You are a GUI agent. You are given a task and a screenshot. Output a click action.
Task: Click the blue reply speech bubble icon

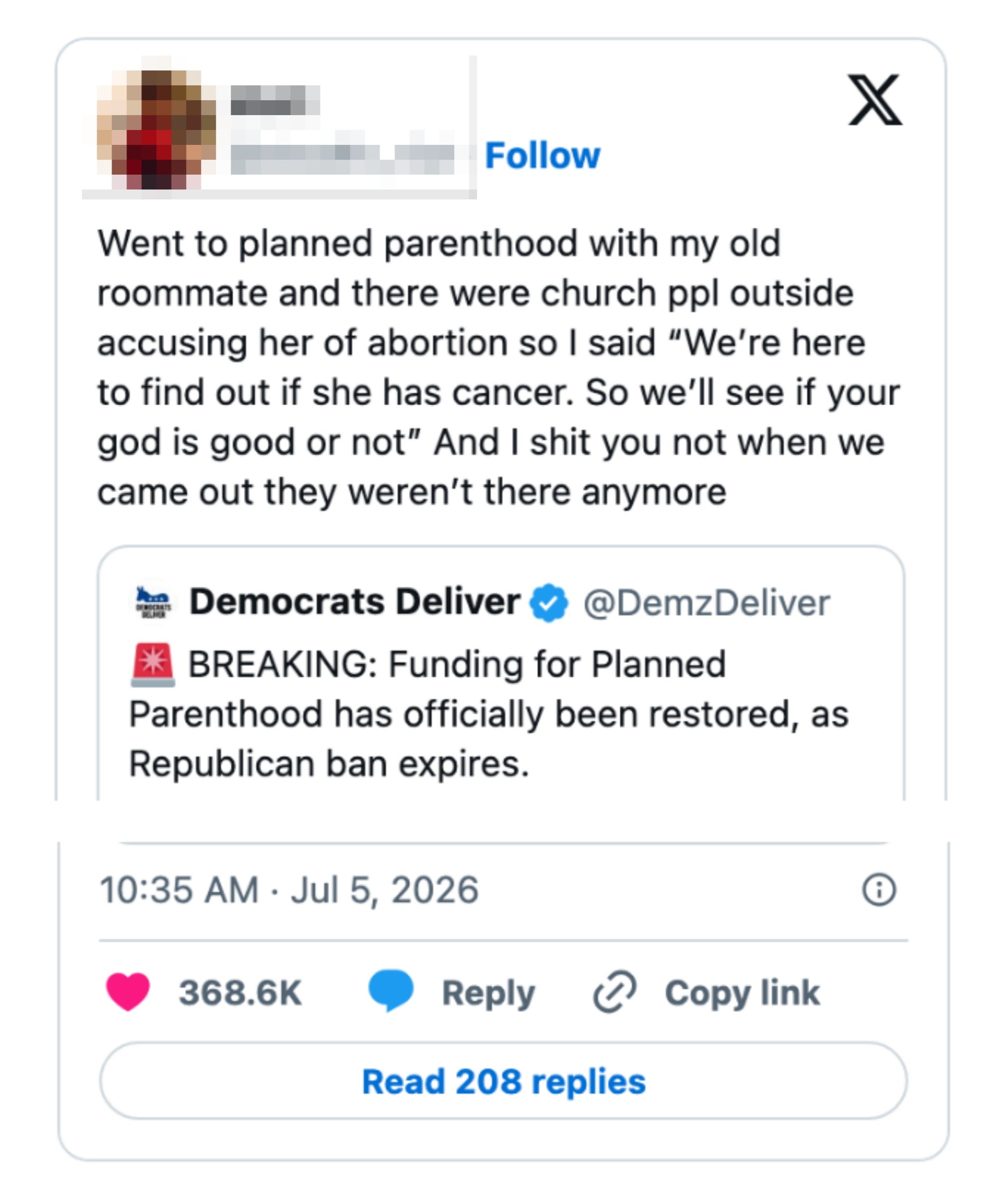pyautogui.click(x=391, y=991)
